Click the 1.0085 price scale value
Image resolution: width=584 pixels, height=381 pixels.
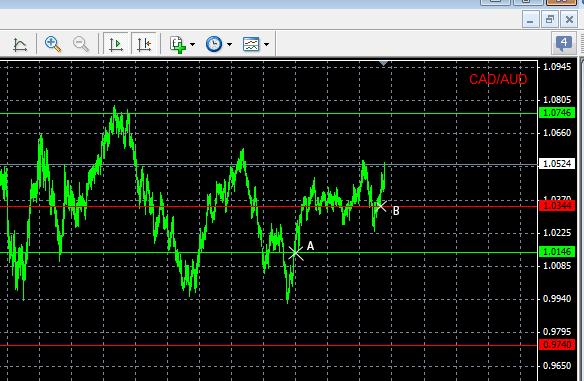click(x=557, y=266)
